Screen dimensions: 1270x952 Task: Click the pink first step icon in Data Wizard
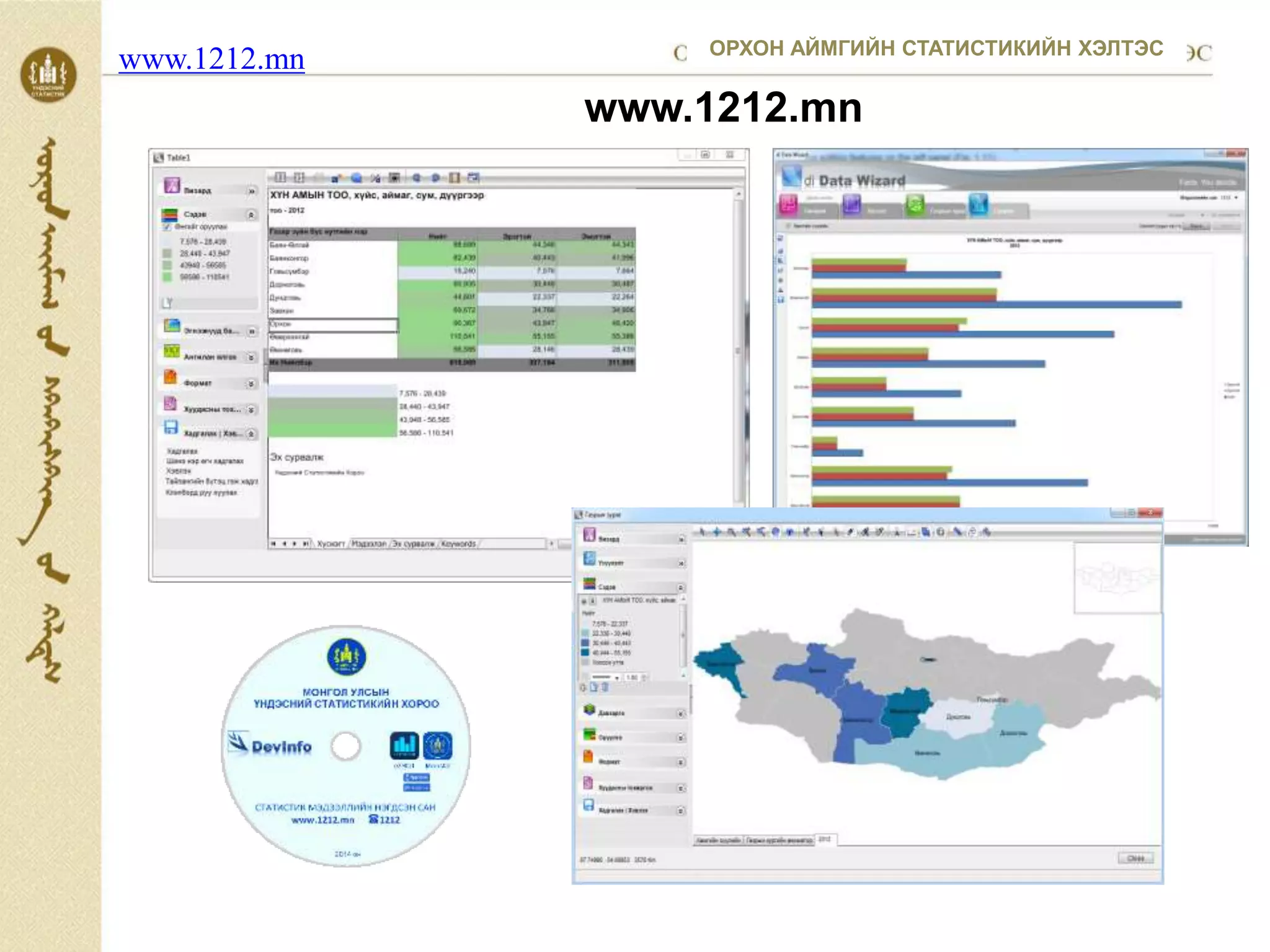pos(788,204)
